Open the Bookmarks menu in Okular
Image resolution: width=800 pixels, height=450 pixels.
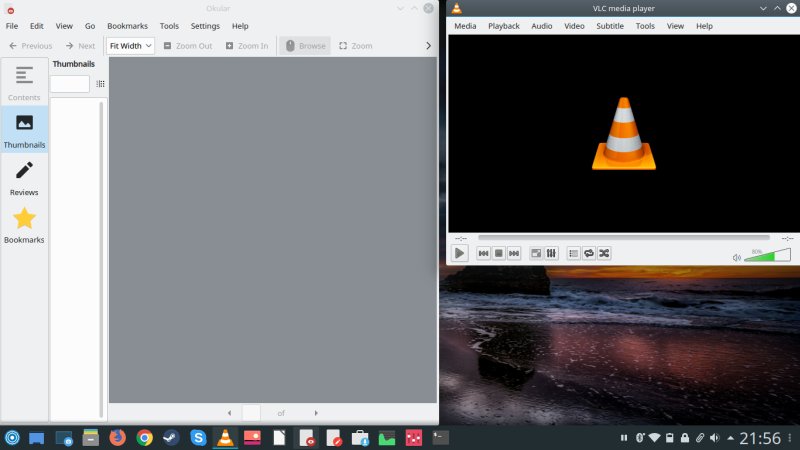pyautogui.click(x=127, y=26)
